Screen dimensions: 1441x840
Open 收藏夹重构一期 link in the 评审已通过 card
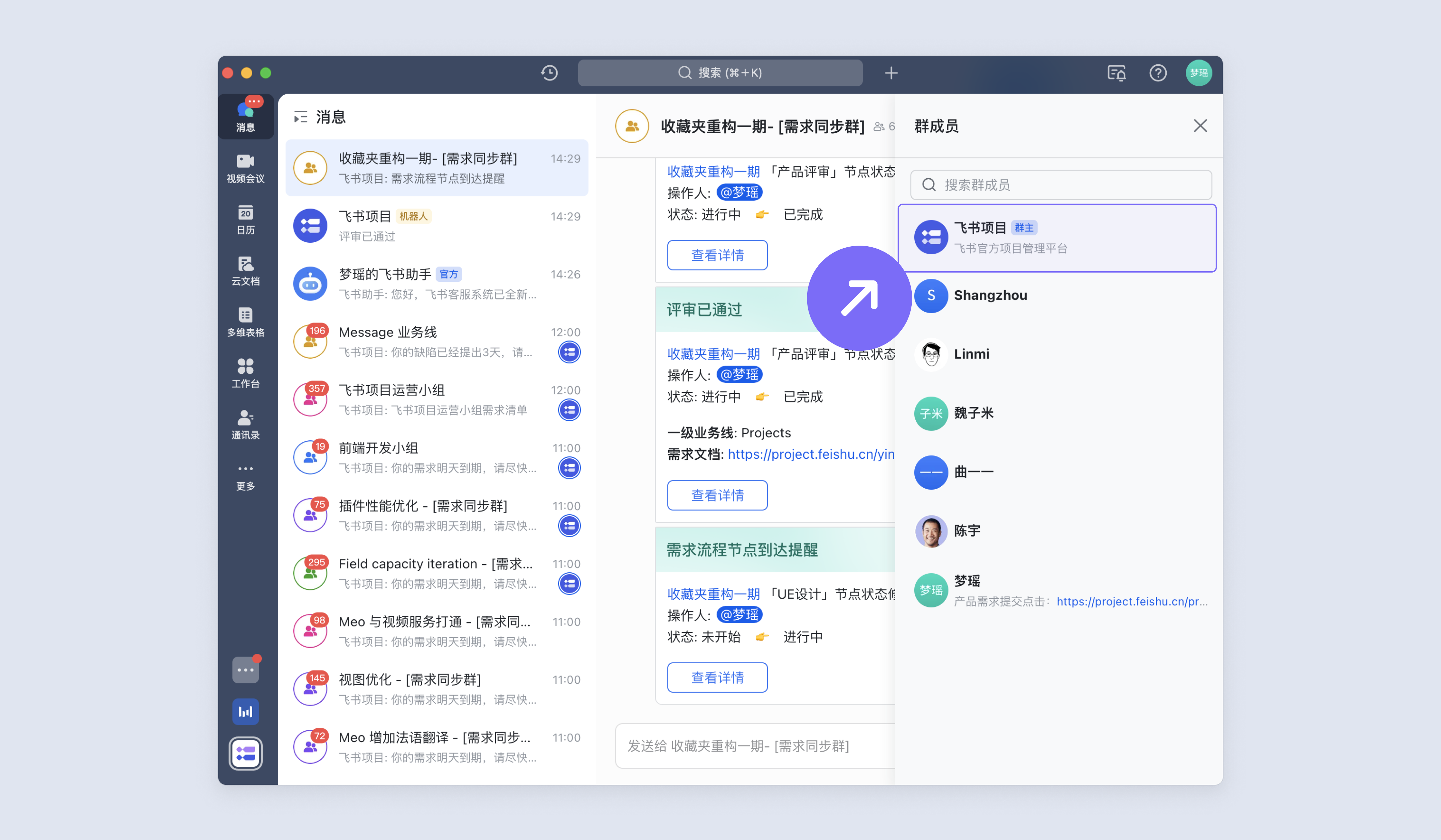714,354
